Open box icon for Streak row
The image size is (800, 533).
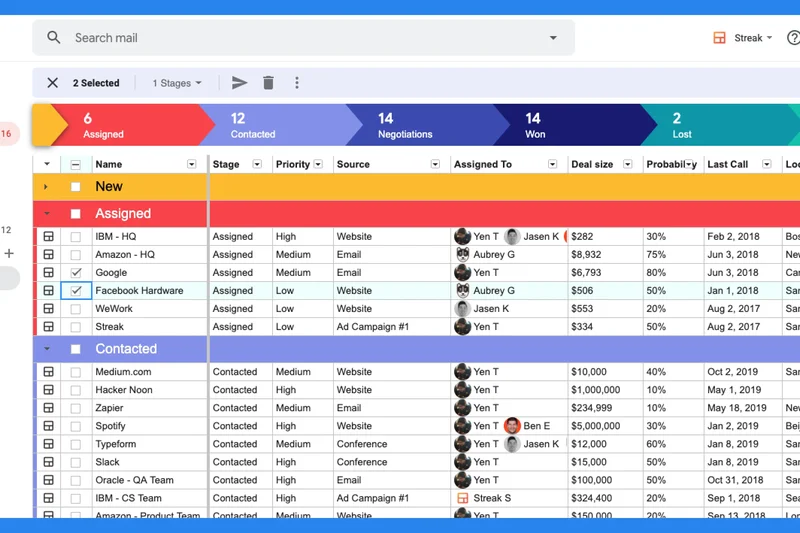click(48, 326)
